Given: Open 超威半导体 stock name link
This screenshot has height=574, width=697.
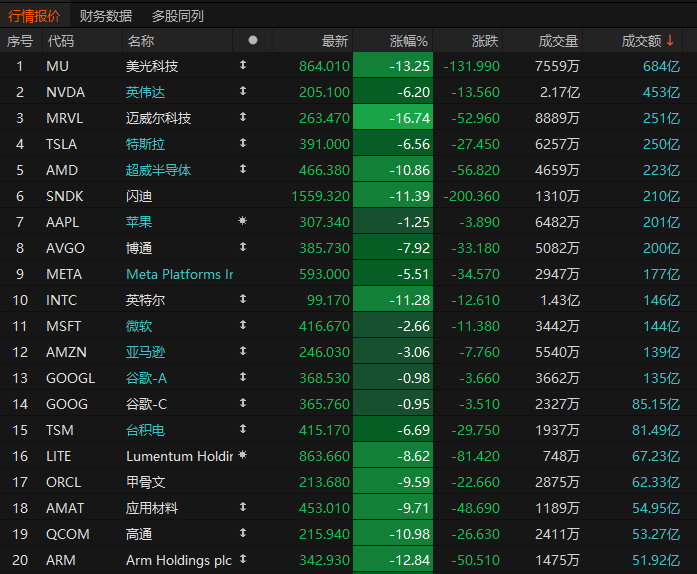Looking at the screenshot, I should (x=158, y=170).
